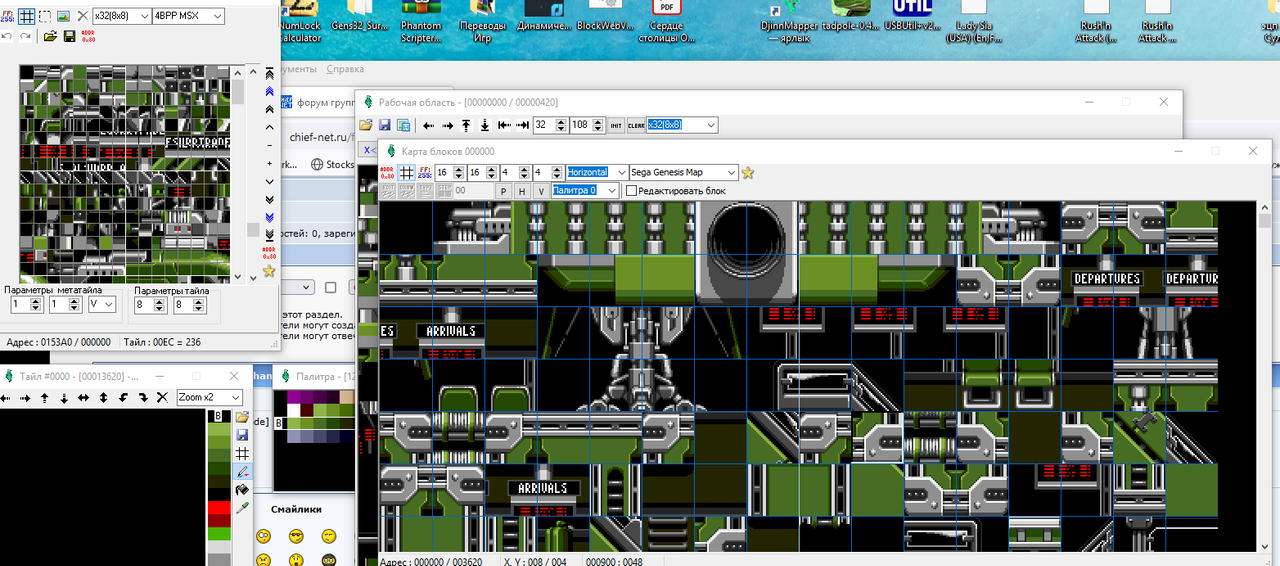Image resolution: width=1280 pixels, height=566 pixels.
Task: Click the first metatile parameter spinner showing 1
Action: point(27,304)
